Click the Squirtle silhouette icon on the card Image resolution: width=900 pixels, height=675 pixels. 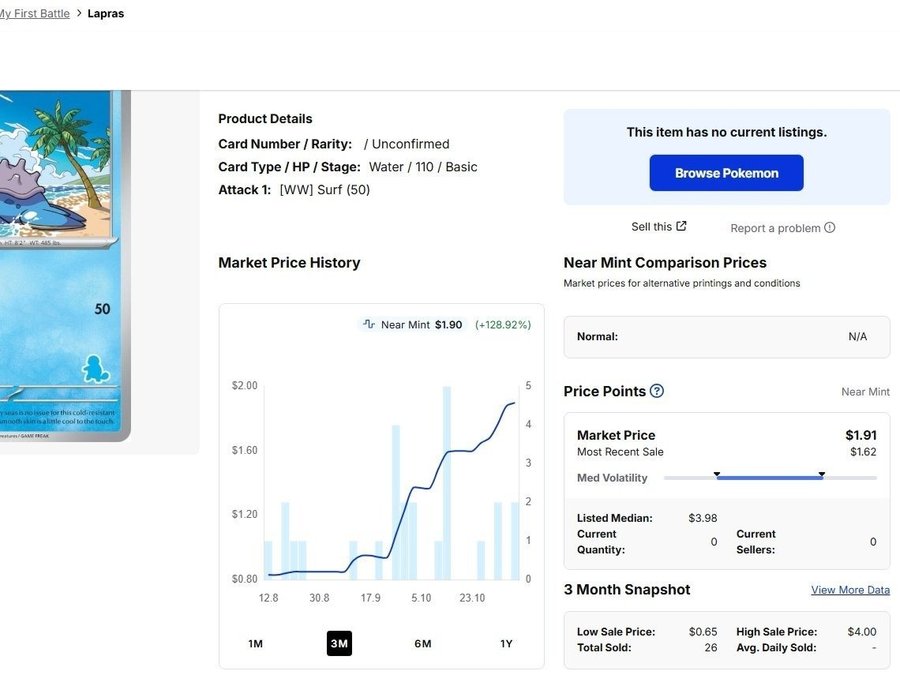[x=96, y=368]
